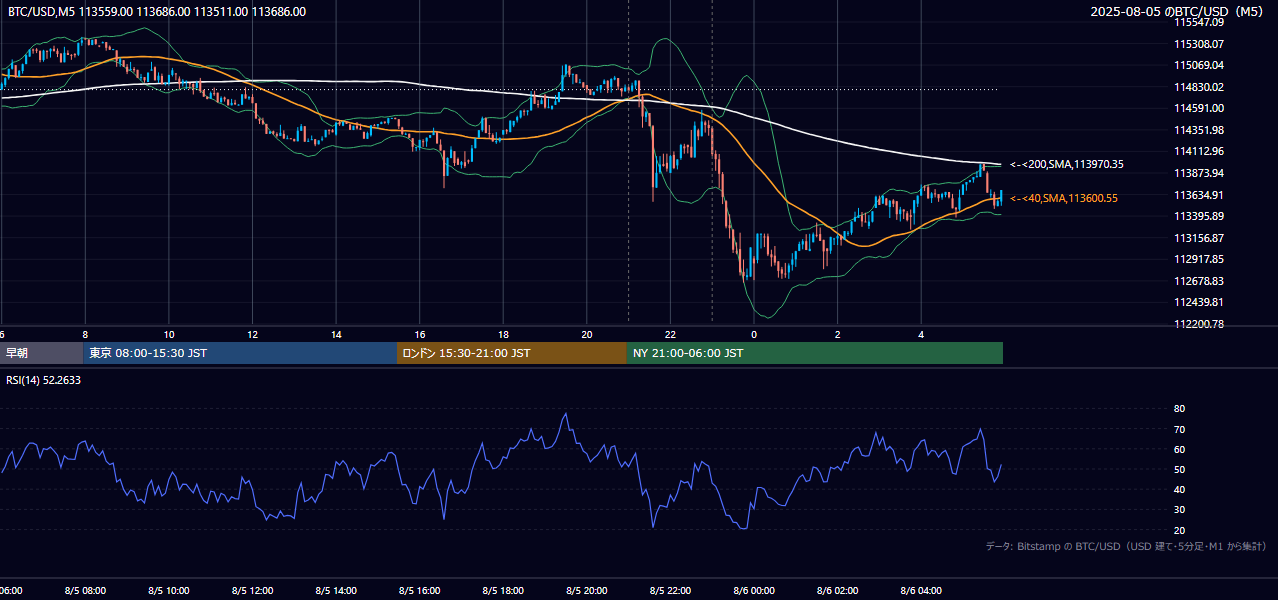This screenshot has width=1278, height=600.
Task: Click hour label 16 under the price chart
Action: 420,334
